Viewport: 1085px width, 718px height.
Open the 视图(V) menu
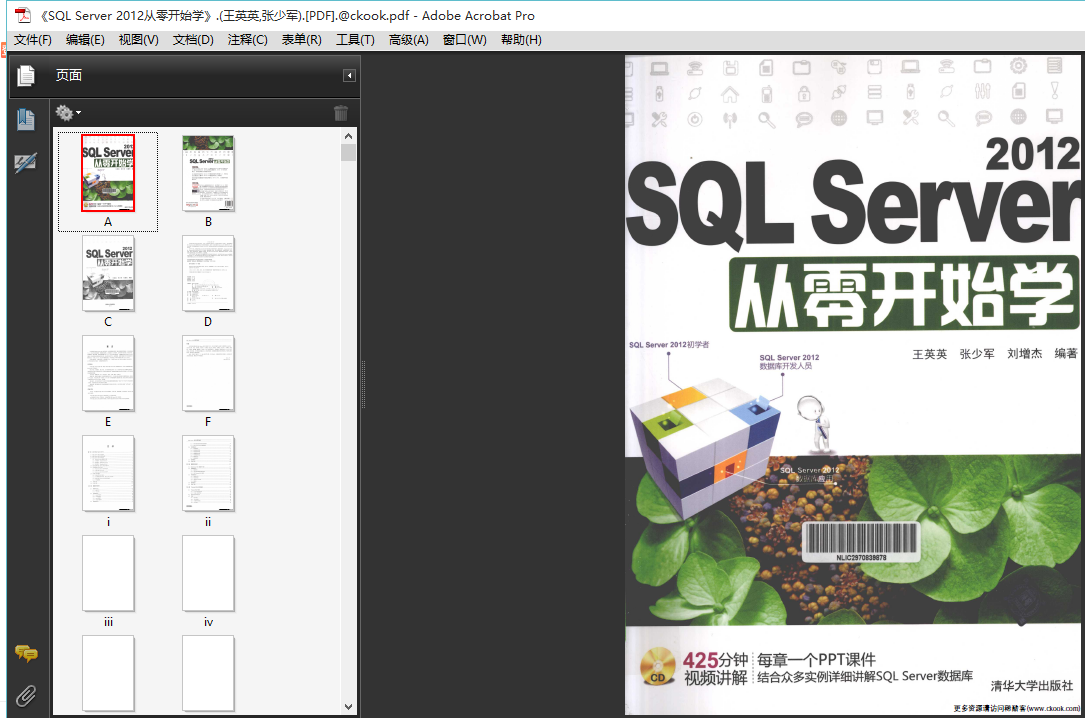[x=138, y=40]
